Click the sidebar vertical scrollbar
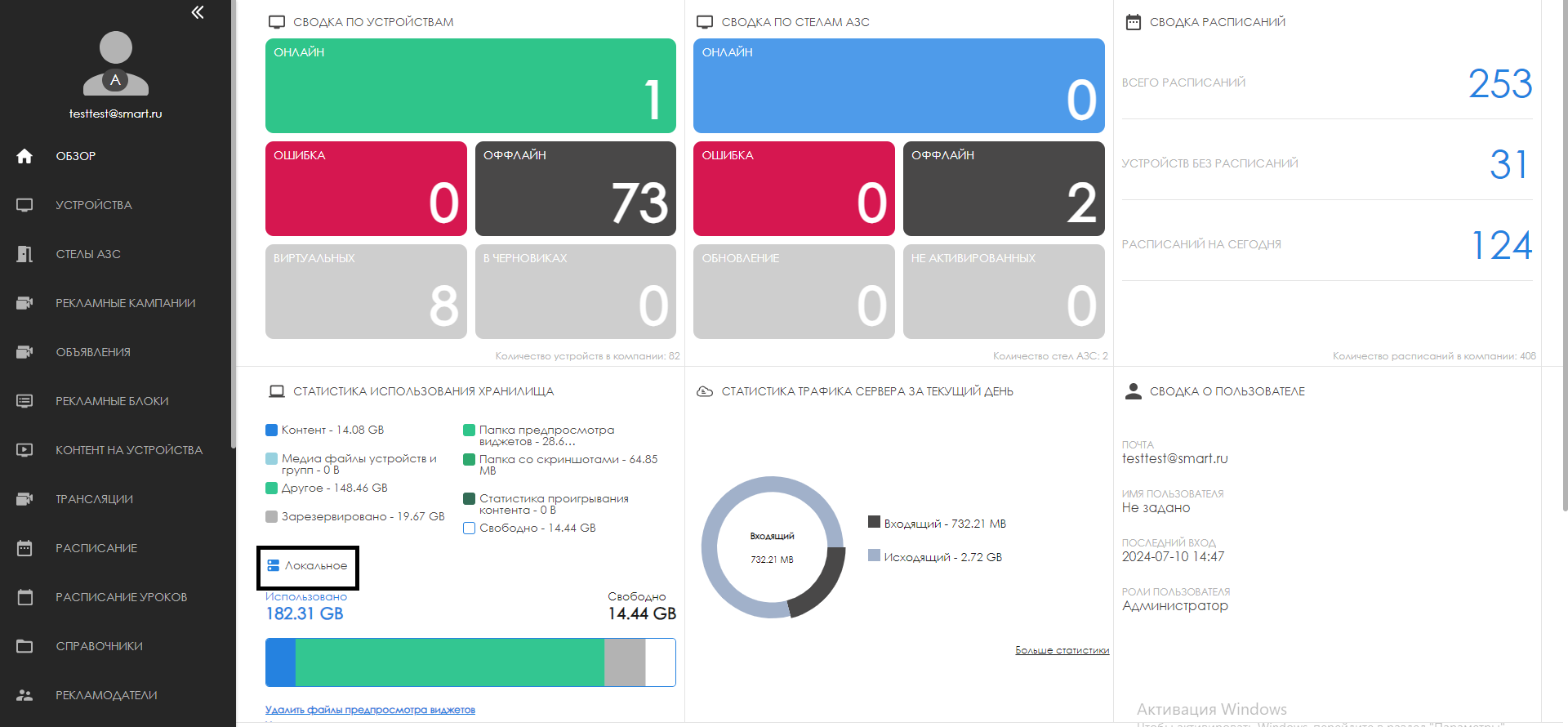 coord(234,225)
